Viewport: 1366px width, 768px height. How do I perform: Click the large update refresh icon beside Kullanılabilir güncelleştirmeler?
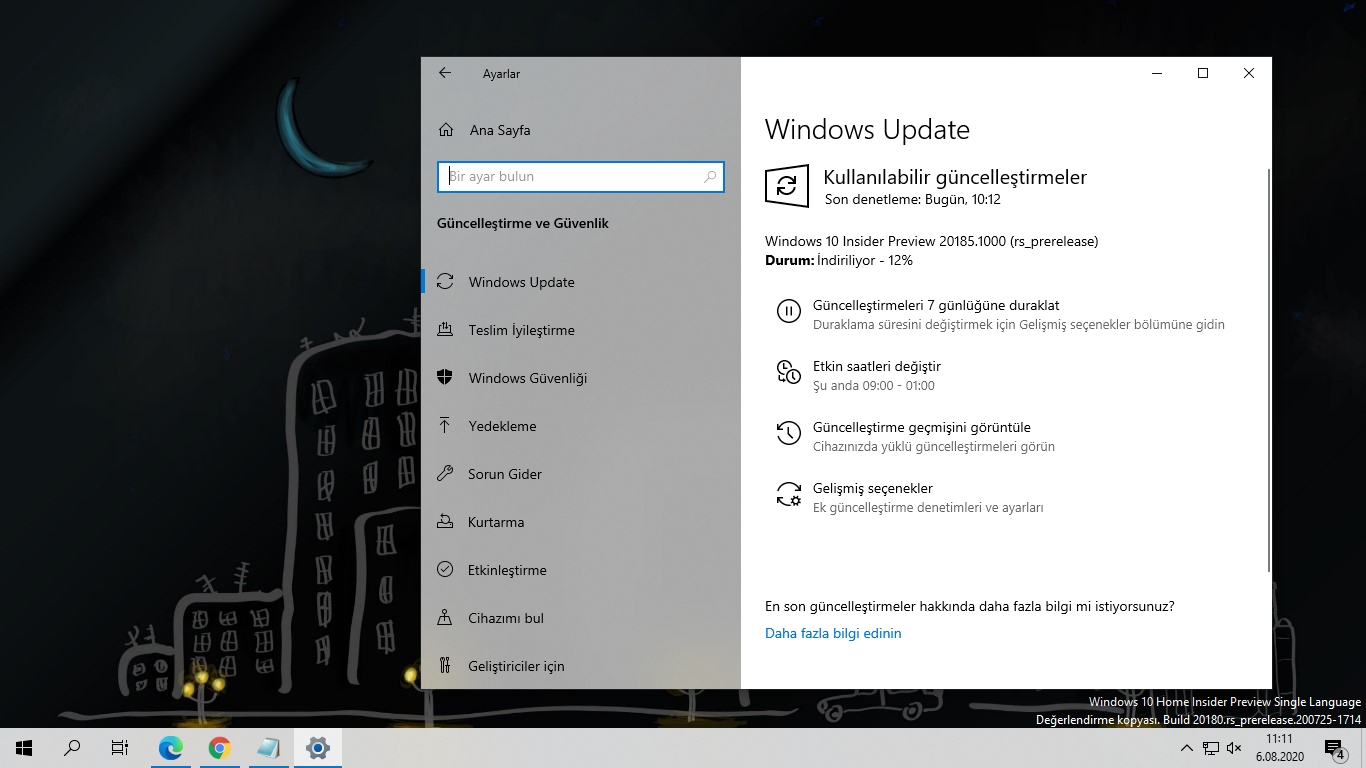click(x=787, y=186)
